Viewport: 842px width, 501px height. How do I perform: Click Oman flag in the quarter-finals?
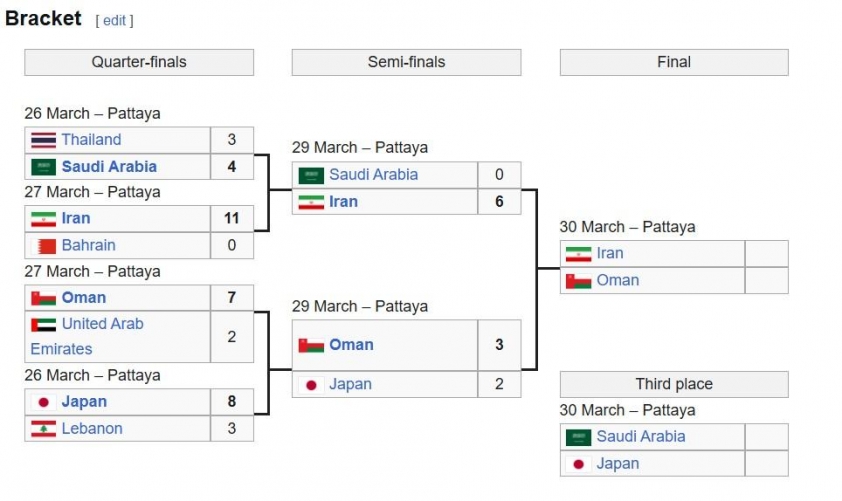[x=43, y=297]
